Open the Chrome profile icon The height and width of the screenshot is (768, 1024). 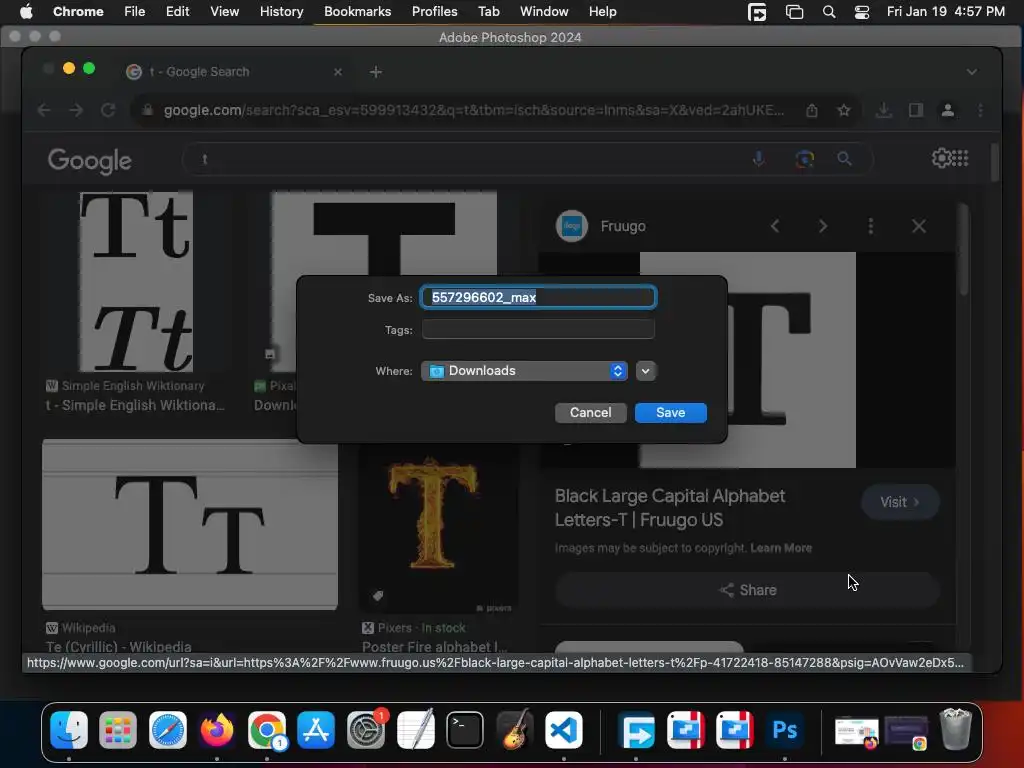point(948,110)
